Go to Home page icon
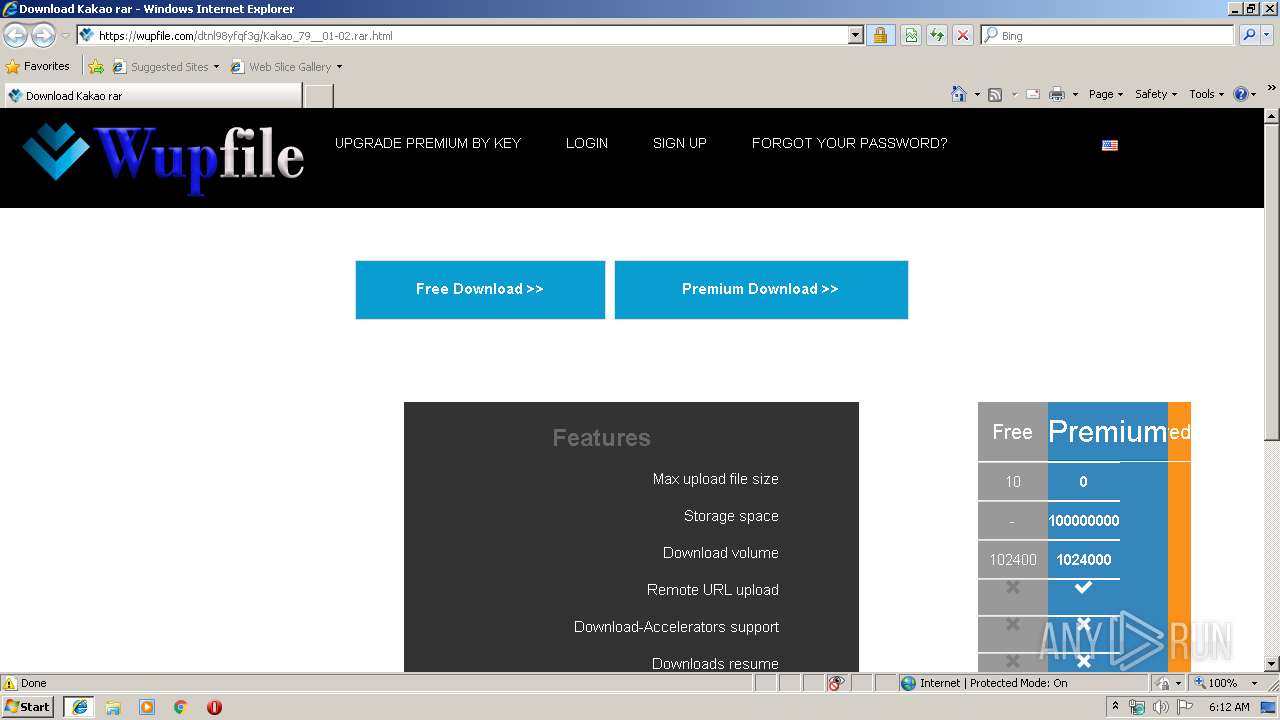Image resolution: width=1280 pixels, height=720 pixels. [x=959, y=94]
